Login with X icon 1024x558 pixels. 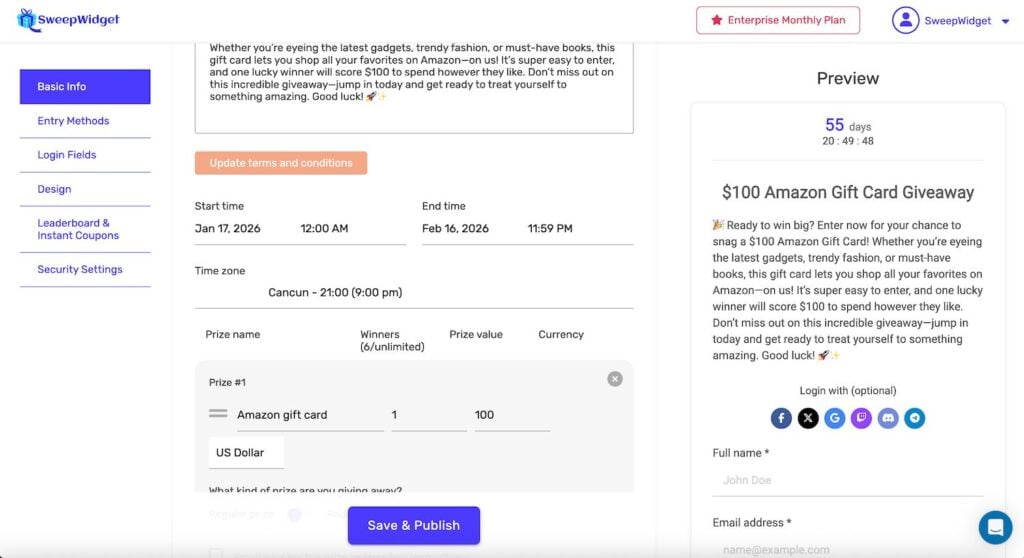coord(808,418)
